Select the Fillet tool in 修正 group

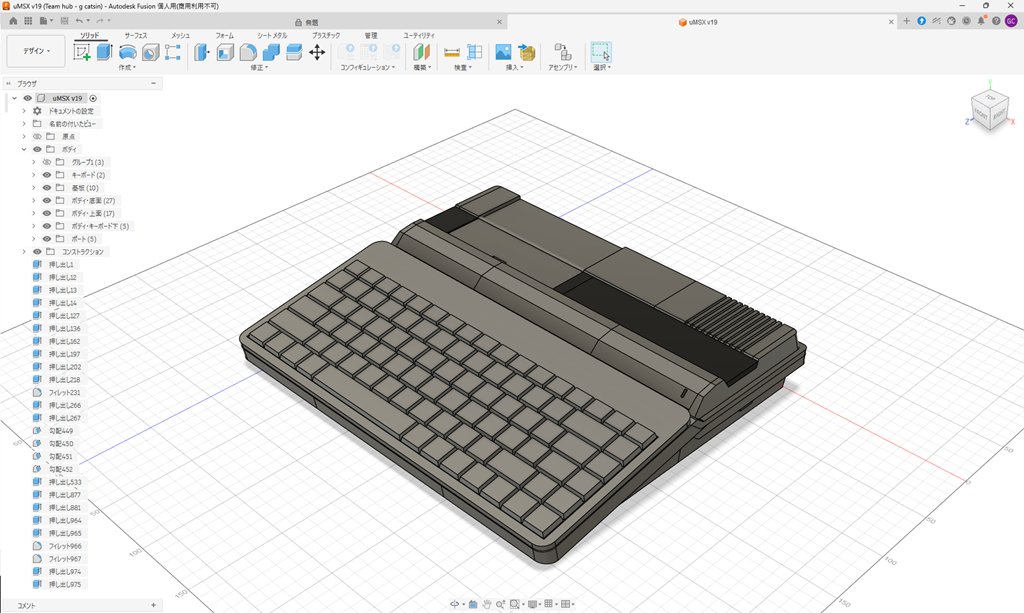click(248, 52)
